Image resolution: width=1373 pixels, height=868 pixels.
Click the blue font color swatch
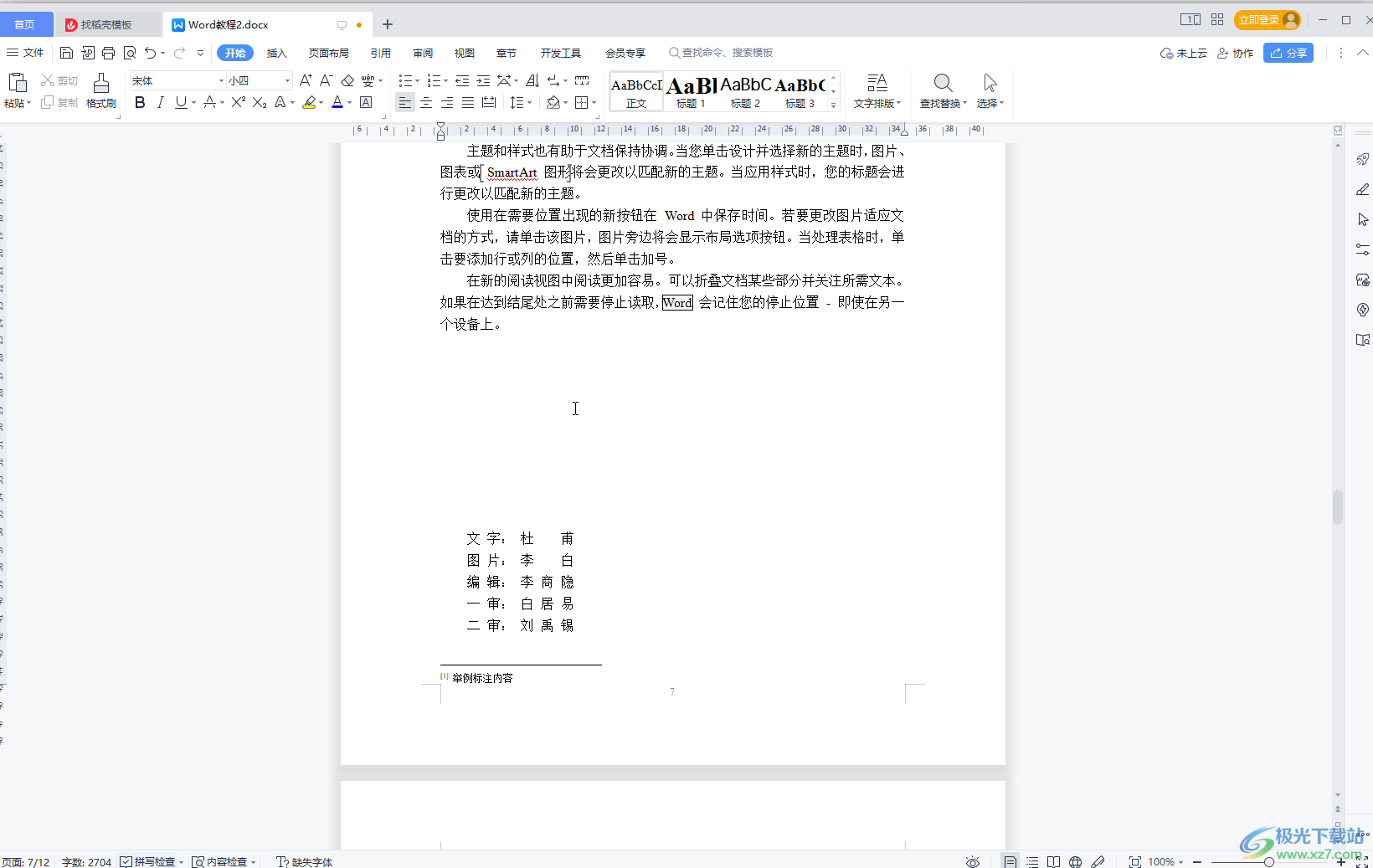[337, 102]
